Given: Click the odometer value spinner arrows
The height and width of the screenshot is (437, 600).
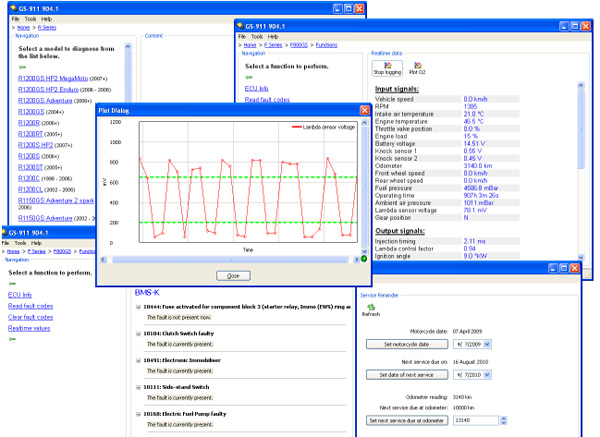Looking at the screenshot, I should coord(504,420).
